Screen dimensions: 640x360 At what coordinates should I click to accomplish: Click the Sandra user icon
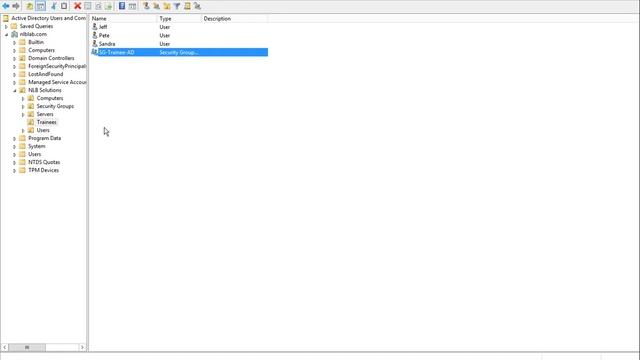tap(95, 43)
